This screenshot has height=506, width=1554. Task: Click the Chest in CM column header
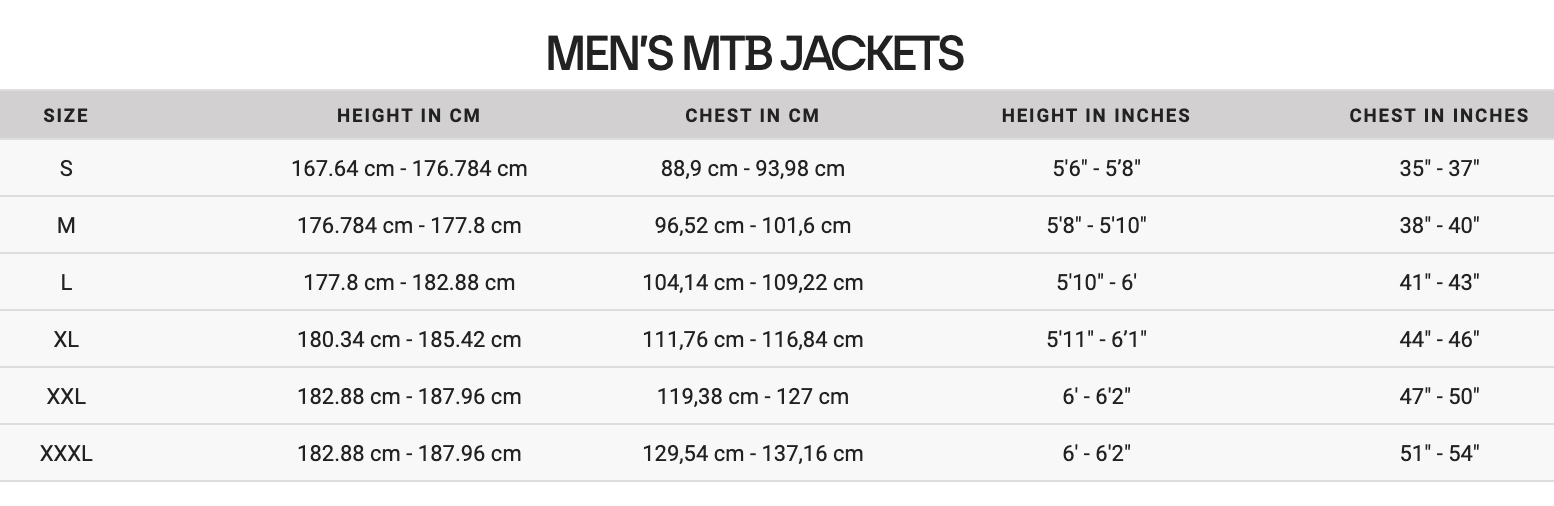(x=752, y=116)
